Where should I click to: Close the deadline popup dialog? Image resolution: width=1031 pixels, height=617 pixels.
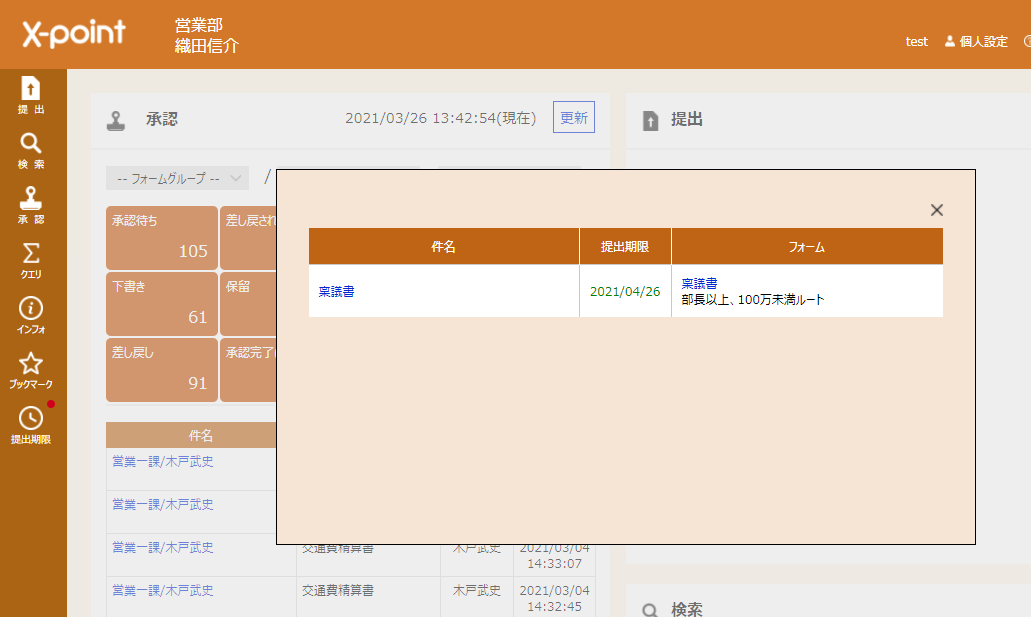coord(936,210)
